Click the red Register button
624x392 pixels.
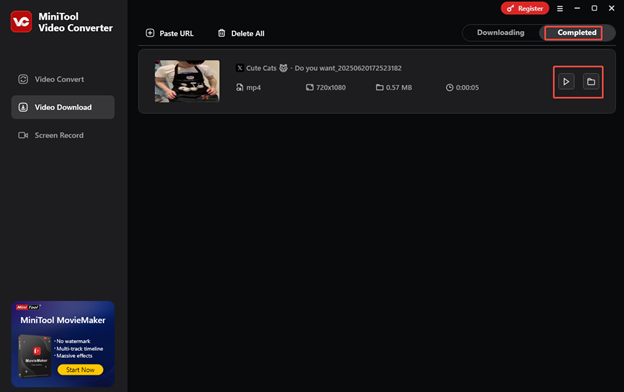click(525, 8)
